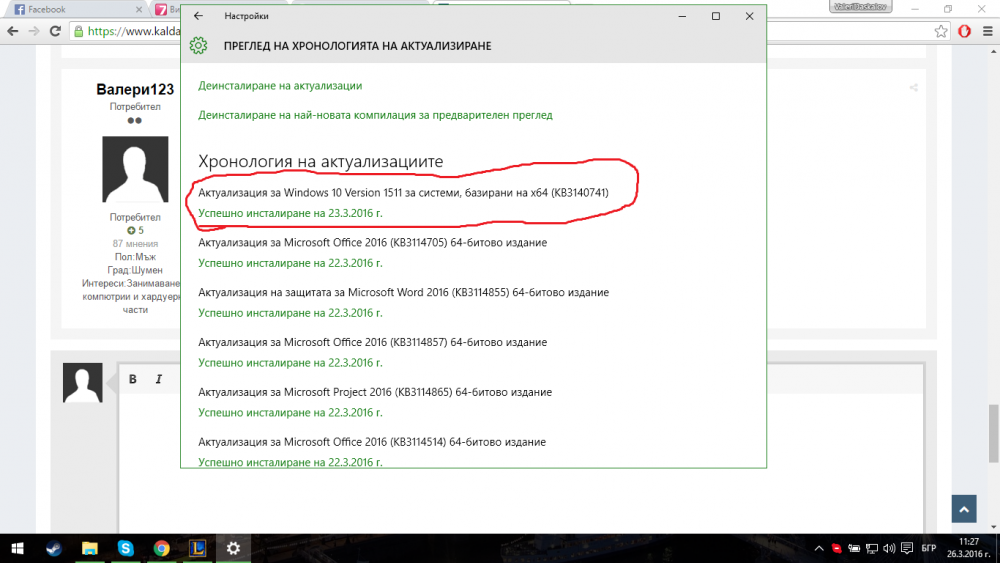Open the League of Legends taskbar icon
This screenshot has height=563, width=1000.
[198, 548]
